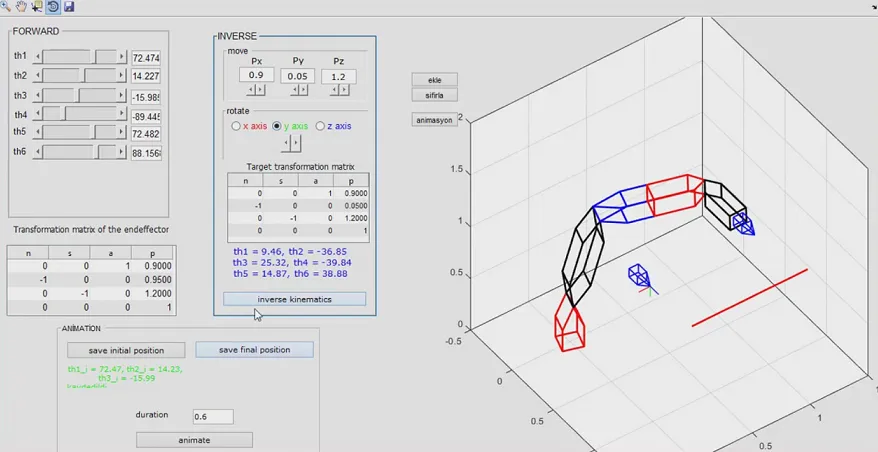Click the animasyon button
Viewport: 878px width, 452px height.
pos(435,120)
